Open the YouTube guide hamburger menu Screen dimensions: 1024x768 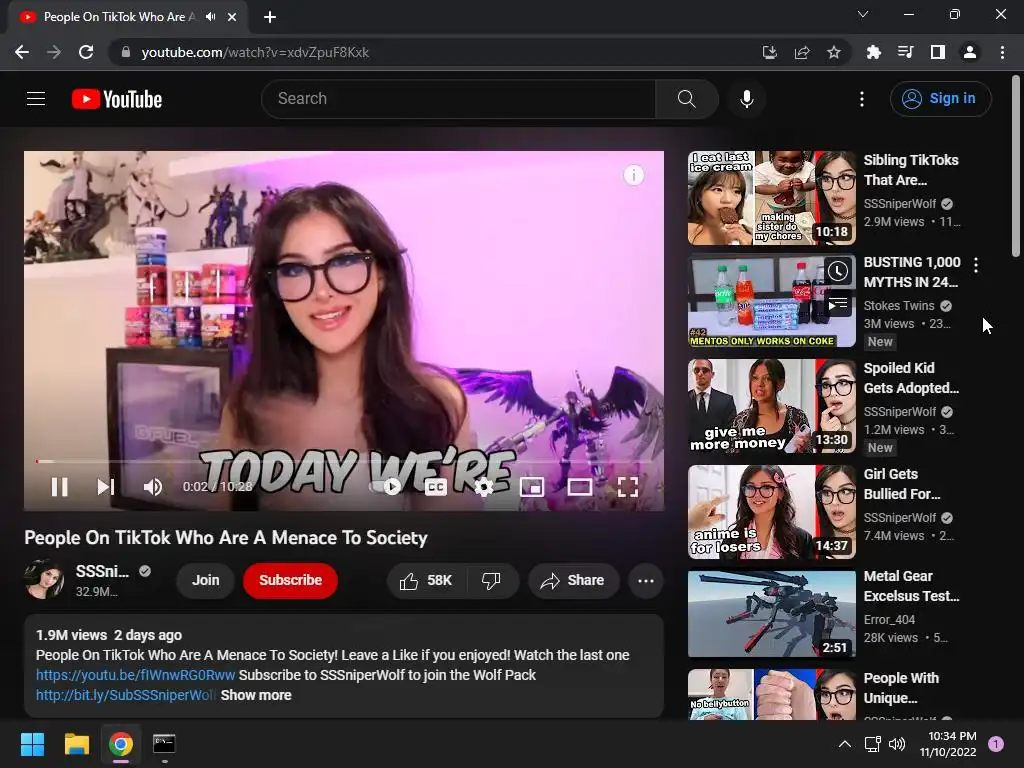[36, 99]
